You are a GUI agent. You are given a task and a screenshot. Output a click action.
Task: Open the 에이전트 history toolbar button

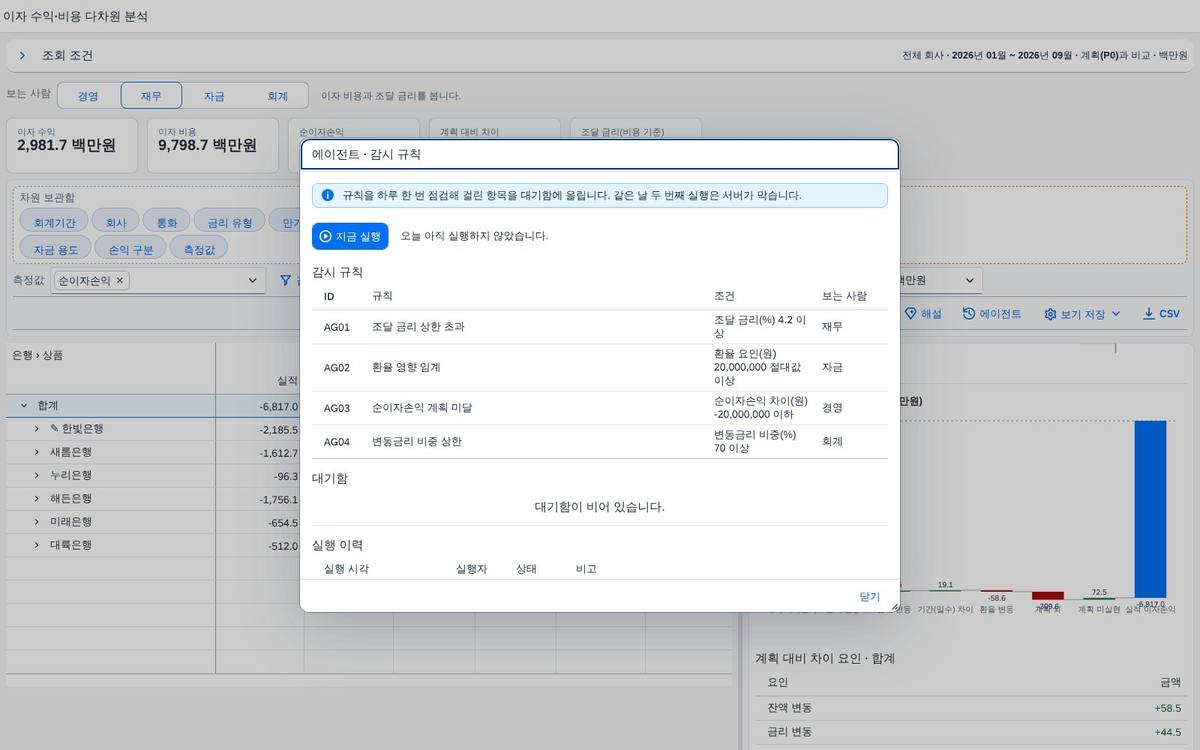pos(992,314)
